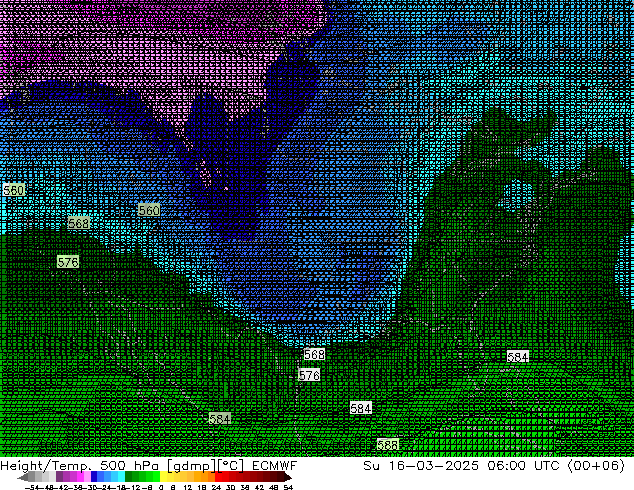Pick the bright red legend swatch
The image size is (634, 490).
coord(218,477)
